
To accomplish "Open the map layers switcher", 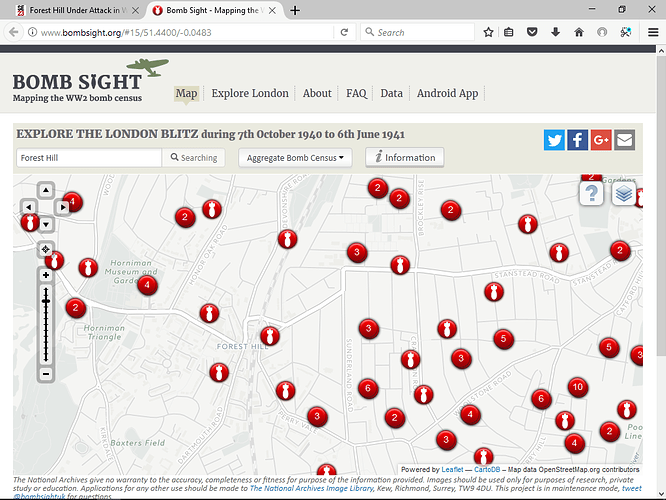I will [x=623, y=193].
